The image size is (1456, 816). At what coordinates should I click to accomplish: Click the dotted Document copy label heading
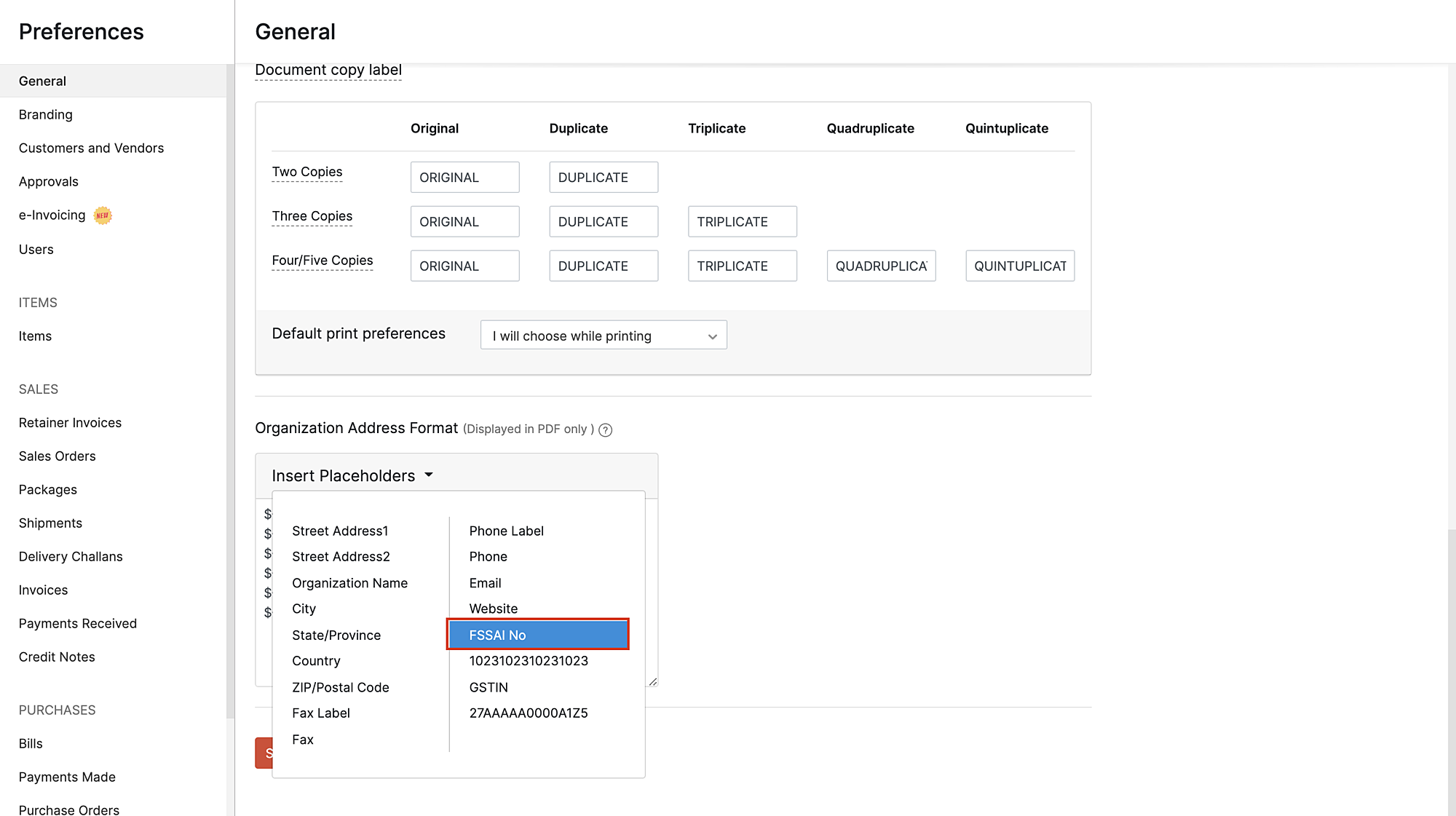pyautogui.click(x=328, y=69)
